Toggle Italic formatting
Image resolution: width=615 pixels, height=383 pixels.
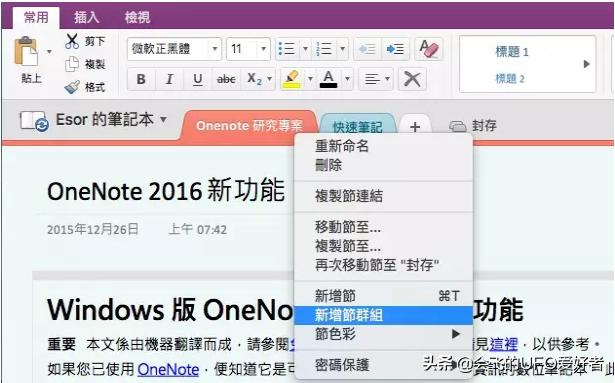169,79
